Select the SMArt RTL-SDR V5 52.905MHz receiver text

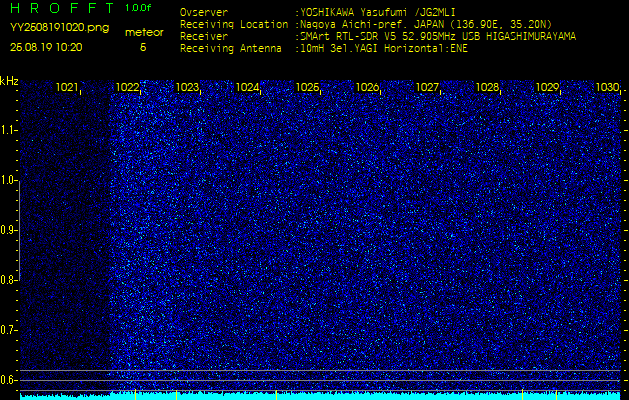click(x=438, y=37)
